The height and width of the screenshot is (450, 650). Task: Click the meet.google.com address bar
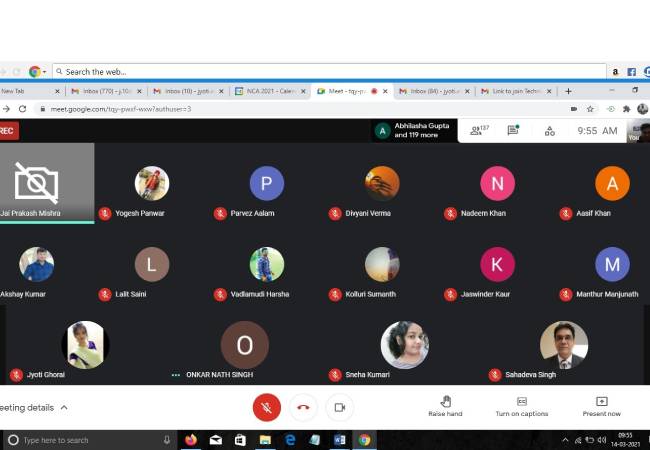pos(300,108)
